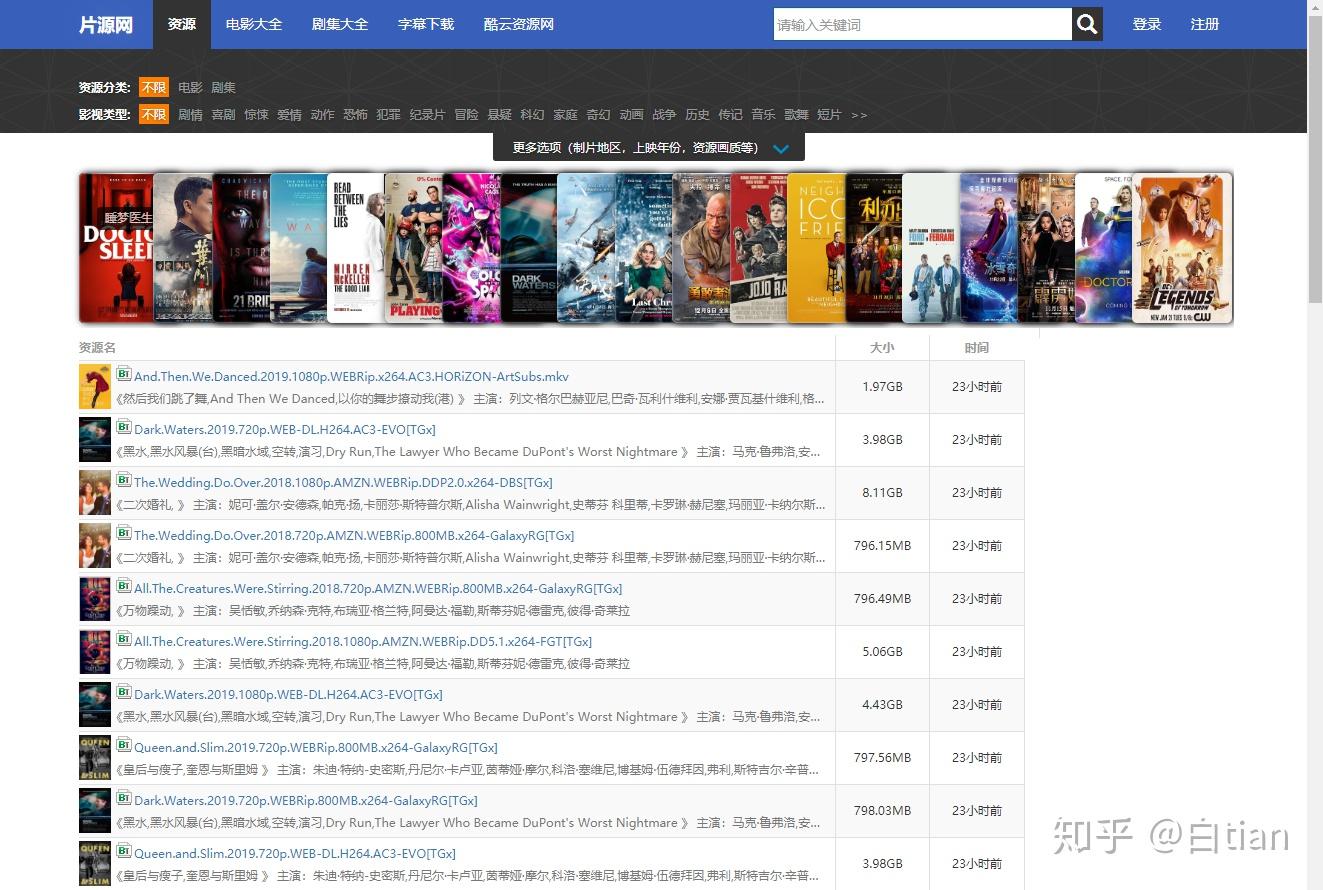
Task: Click the page vertical scrollbar thumb
Action: coord(1315,160)
